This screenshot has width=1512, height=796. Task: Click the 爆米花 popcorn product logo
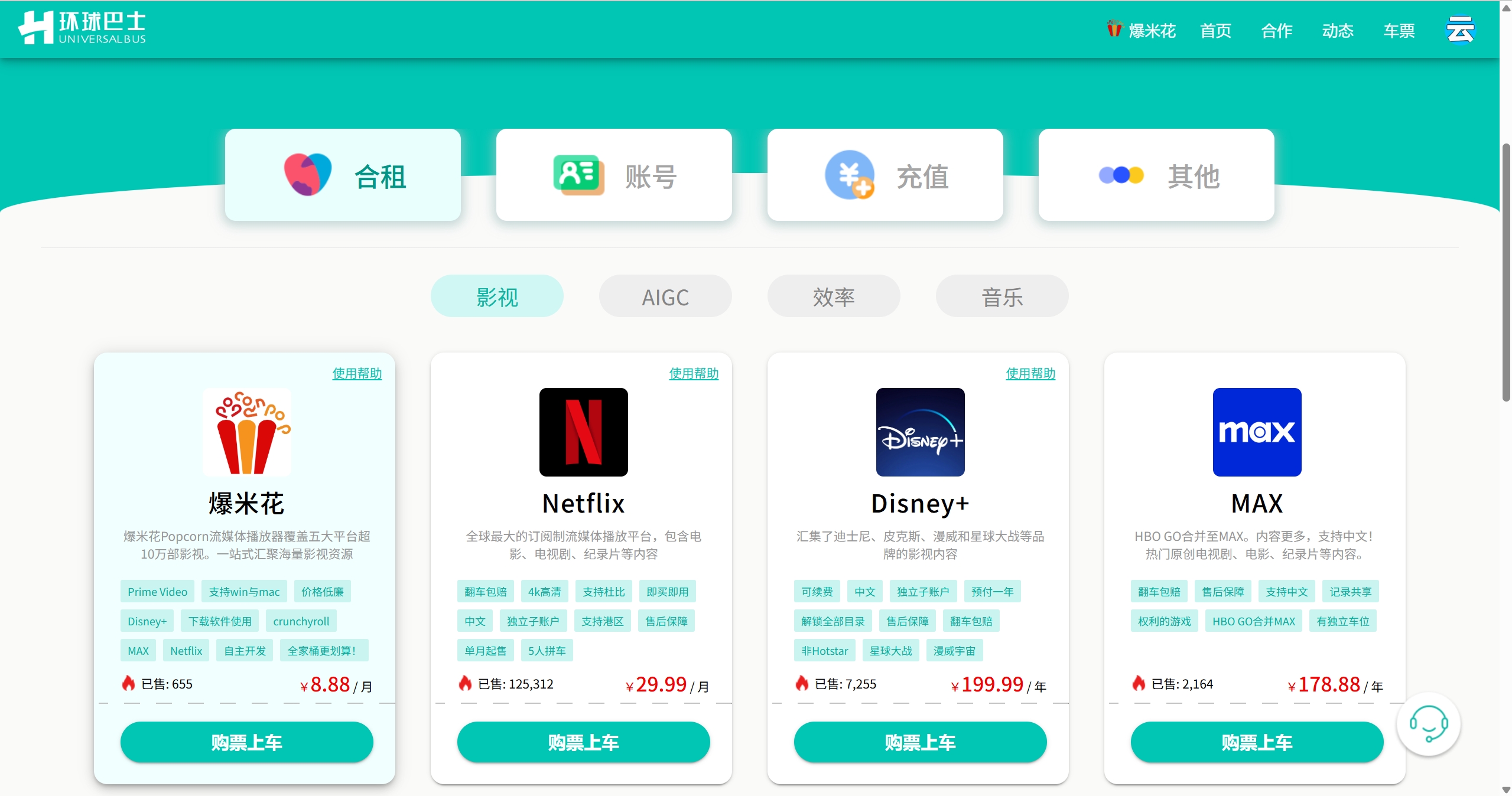coord(246,432)
